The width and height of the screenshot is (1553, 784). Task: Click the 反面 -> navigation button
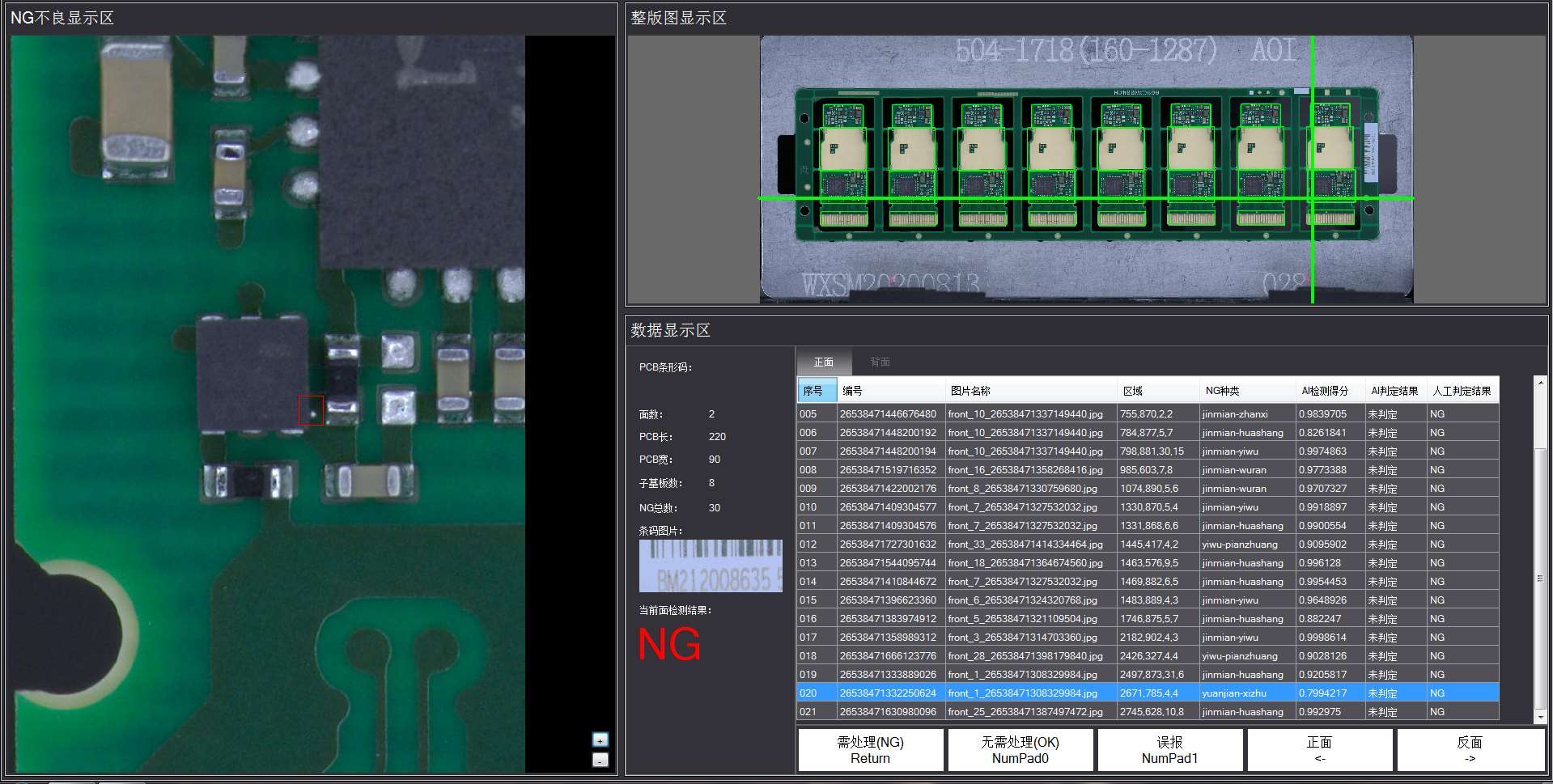1469,750
